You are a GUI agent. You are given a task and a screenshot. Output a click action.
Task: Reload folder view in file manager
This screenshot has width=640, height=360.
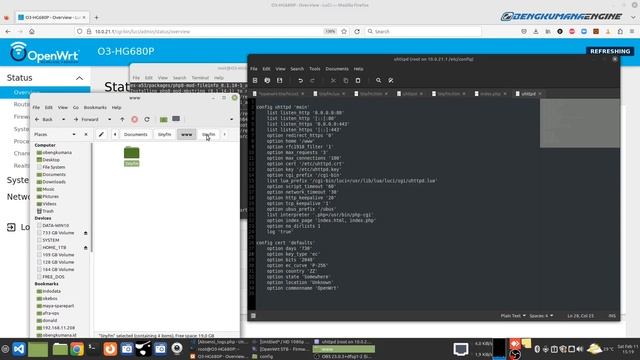147,120
